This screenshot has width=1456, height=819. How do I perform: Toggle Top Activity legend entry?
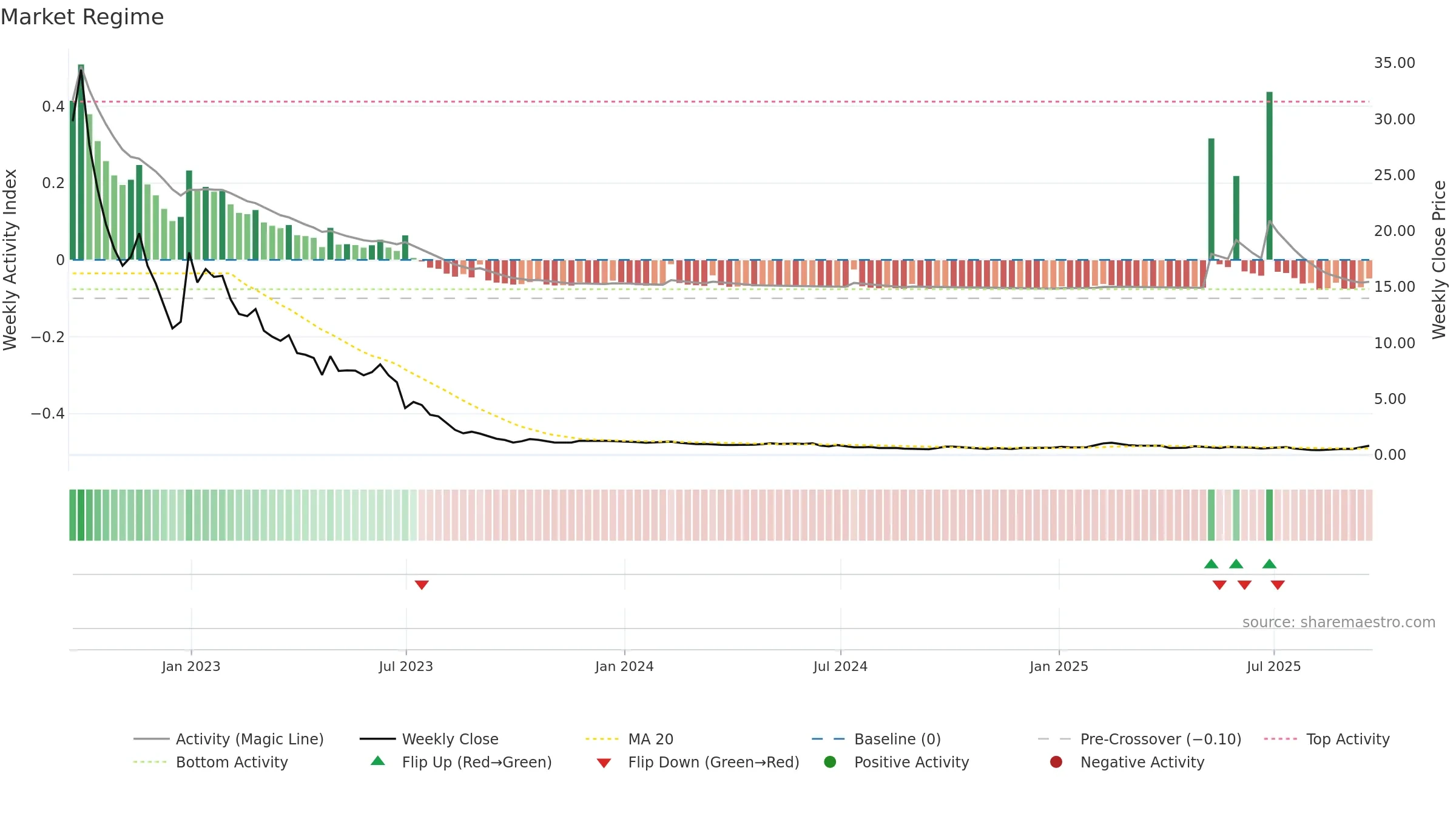(x=1326, y=739)
